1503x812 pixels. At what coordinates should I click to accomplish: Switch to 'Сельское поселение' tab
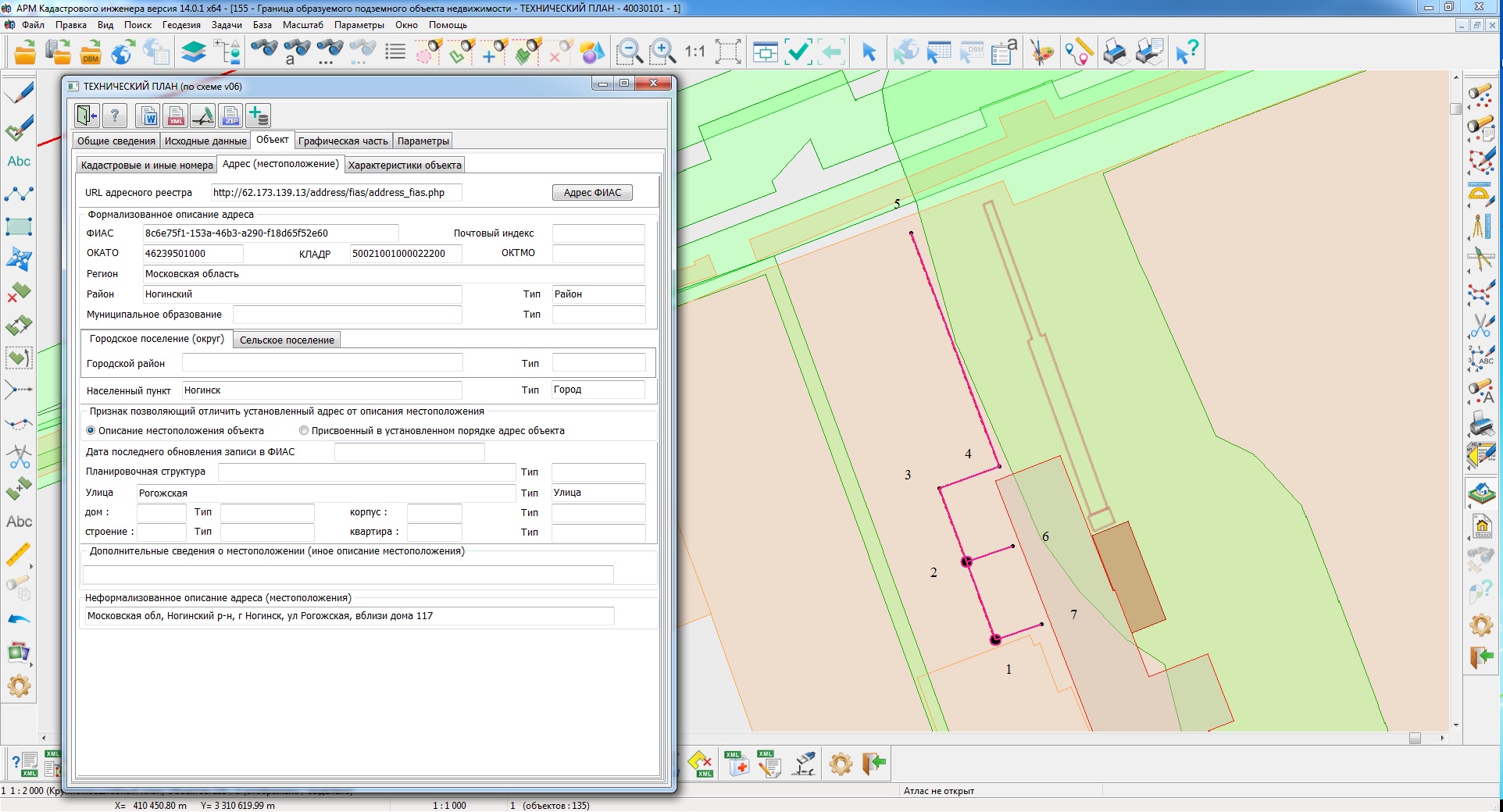[287, 340]
